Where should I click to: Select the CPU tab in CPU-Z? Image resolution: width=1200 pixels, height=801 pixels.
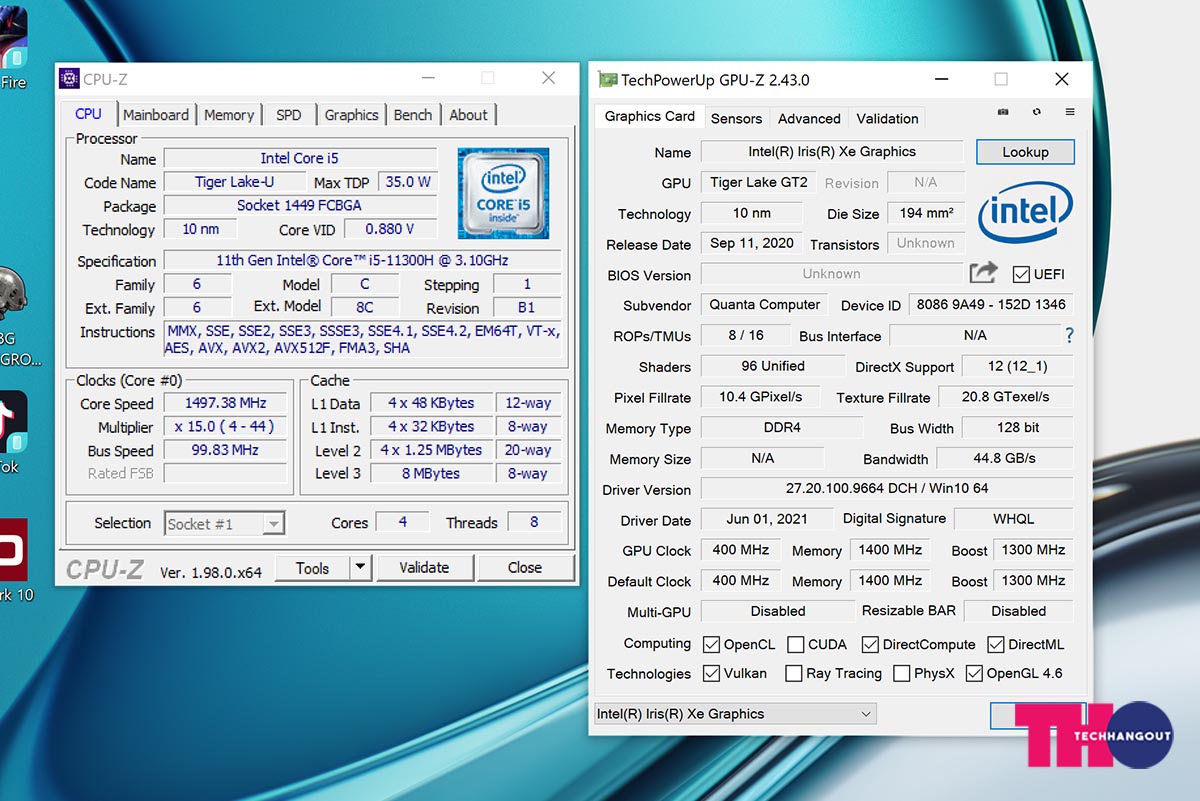pos(88,114)
